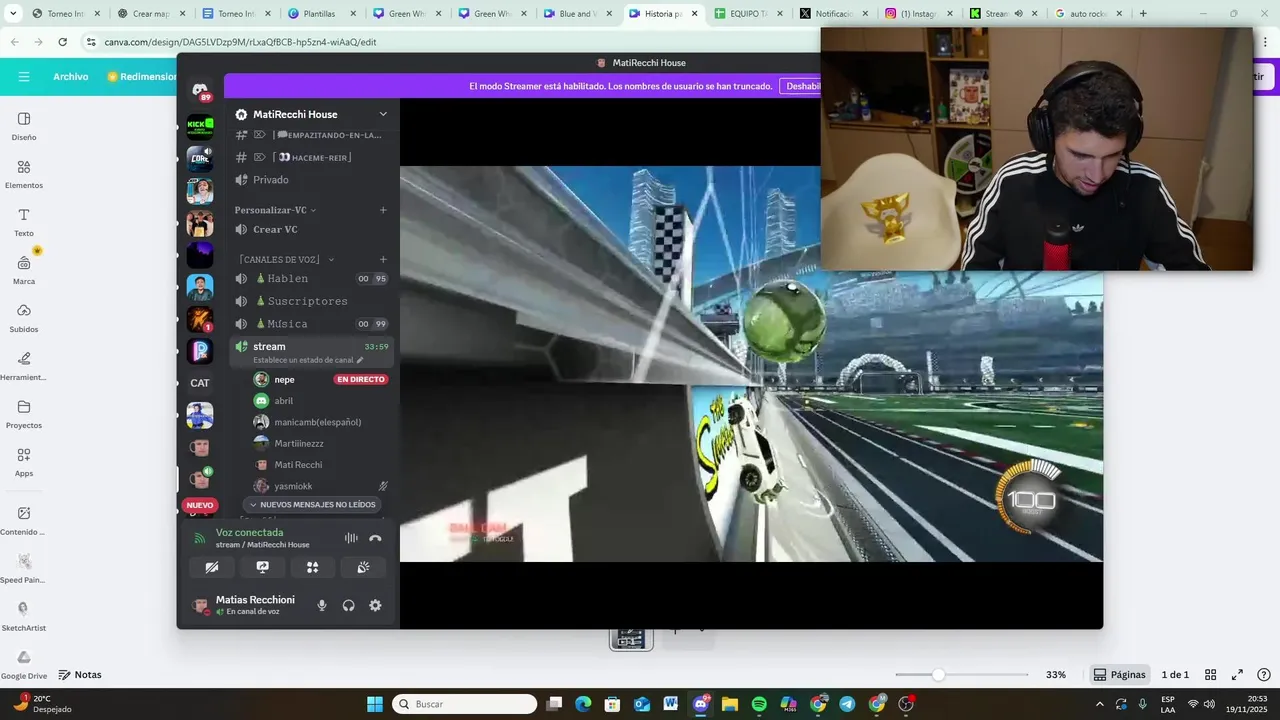The height and width of the screenshot is (720, 1280).
Task: Open Canva Subidos uploads panel
Action: point(24,317)
